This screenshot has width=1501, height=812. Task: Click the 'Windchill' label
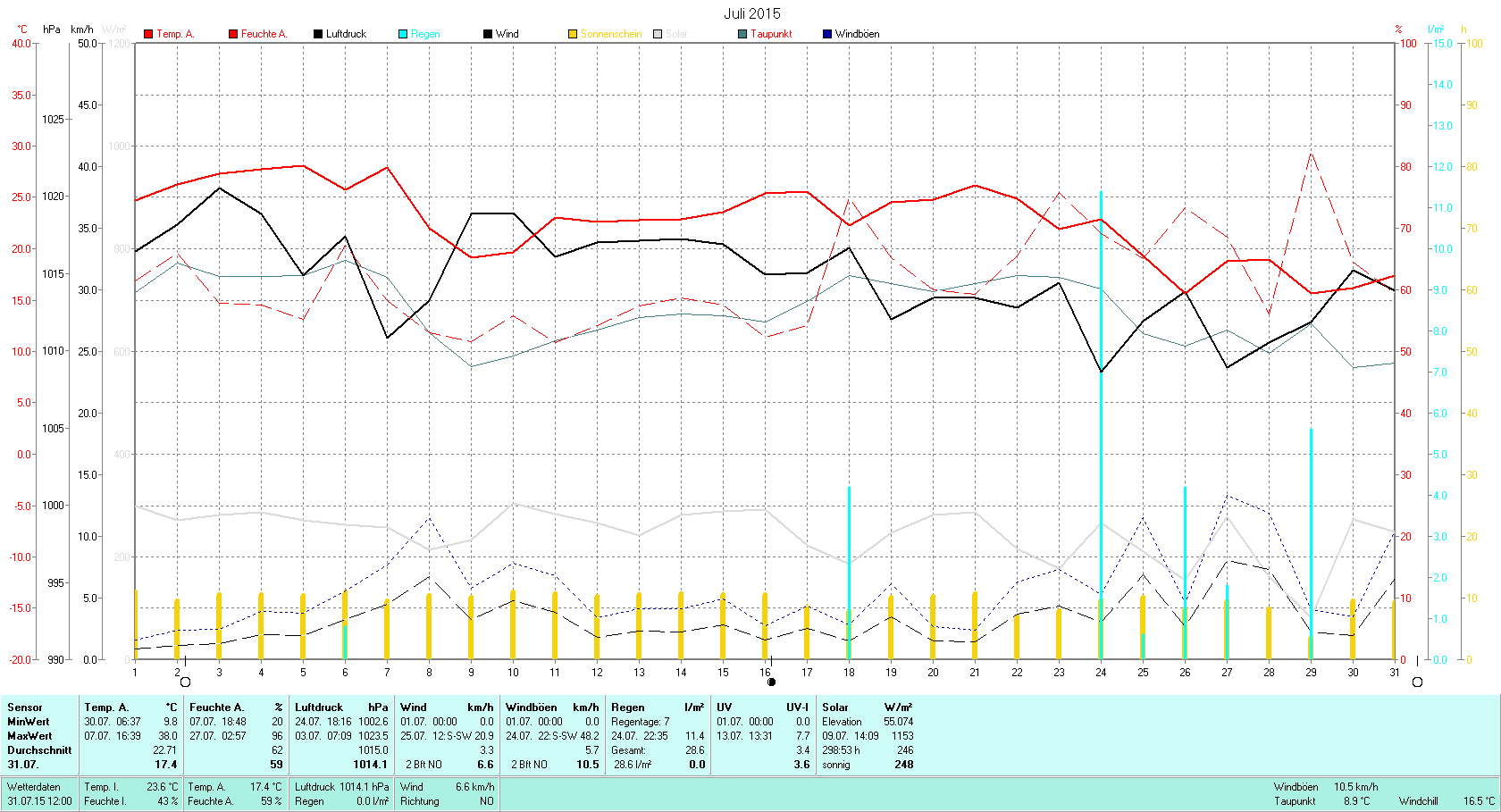click(x=1419, y=801)
